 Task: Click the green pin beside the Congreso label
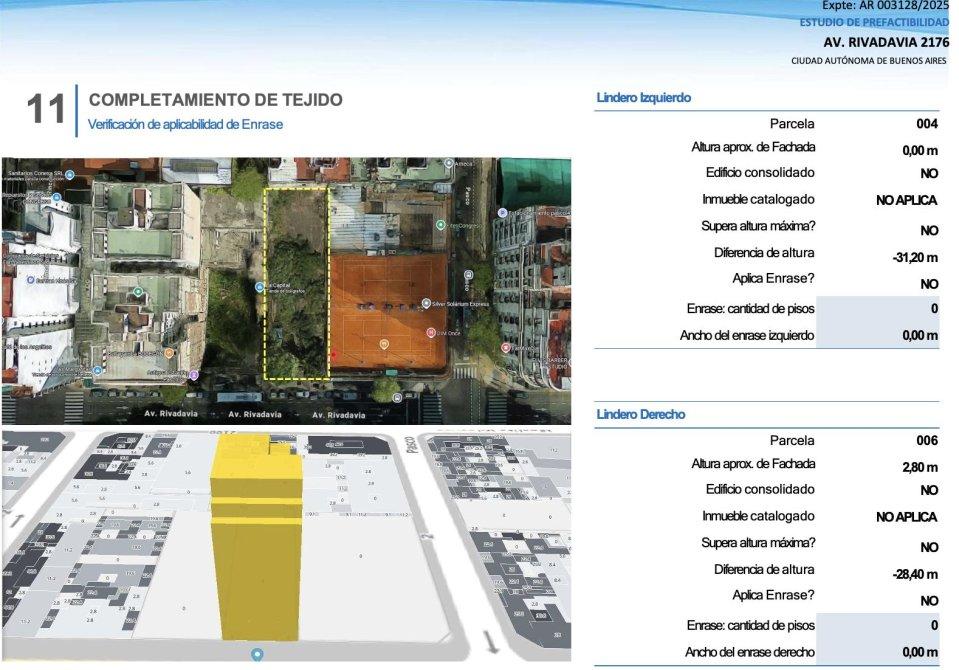(x=440, y=225)
